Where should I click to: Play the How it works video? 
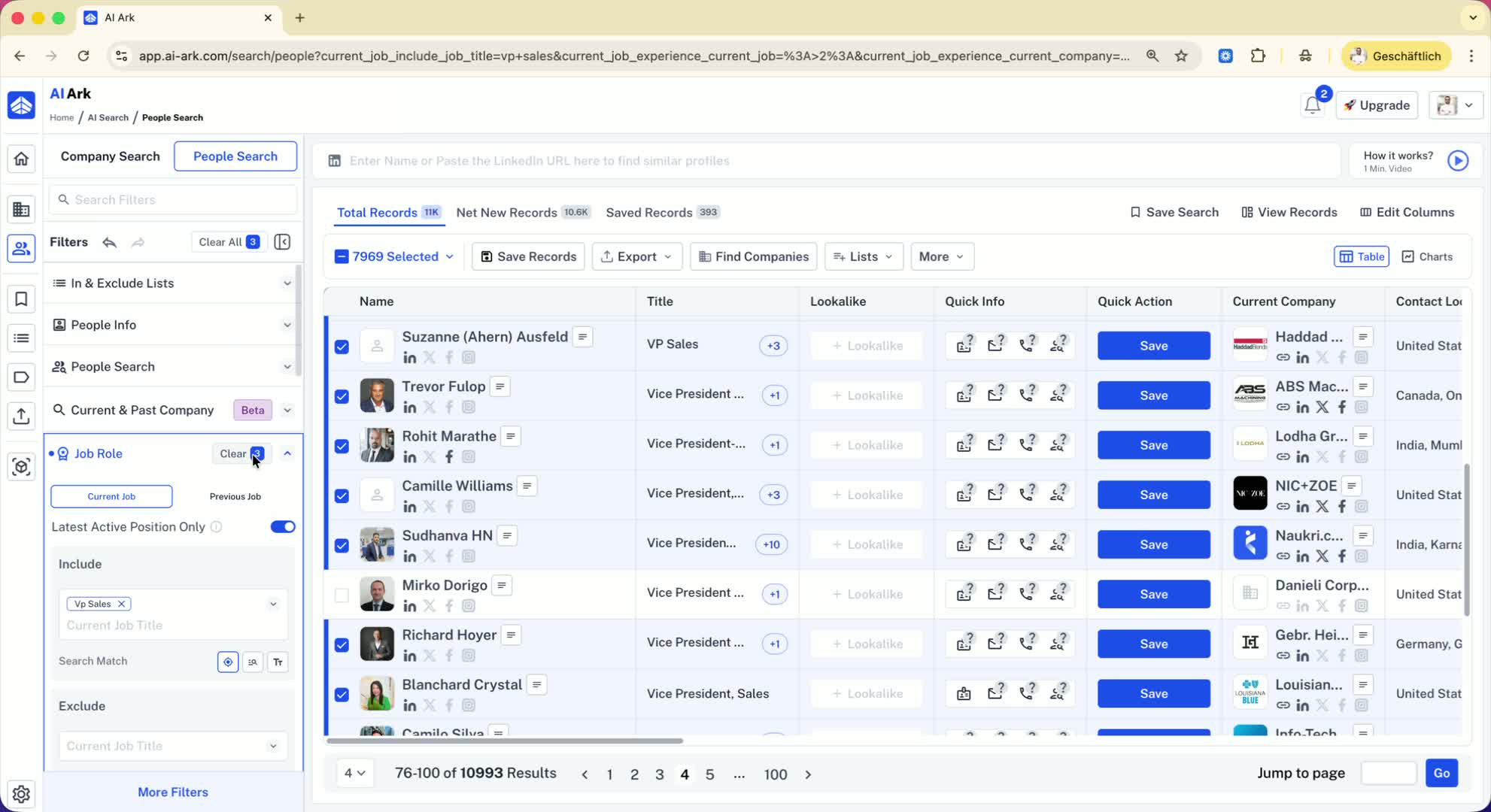pyautogui.click(x=1457, y=161)
